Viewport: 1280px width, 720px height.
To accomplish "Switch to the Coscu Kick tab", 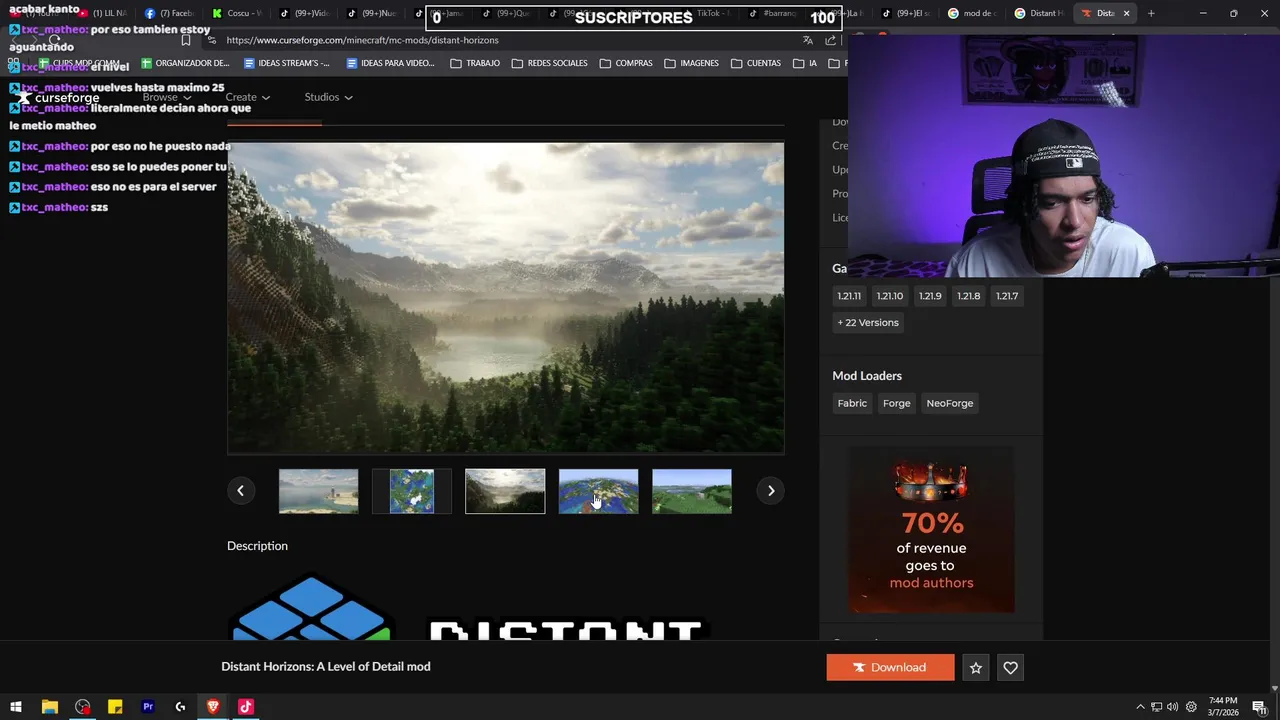I will 237,13.
